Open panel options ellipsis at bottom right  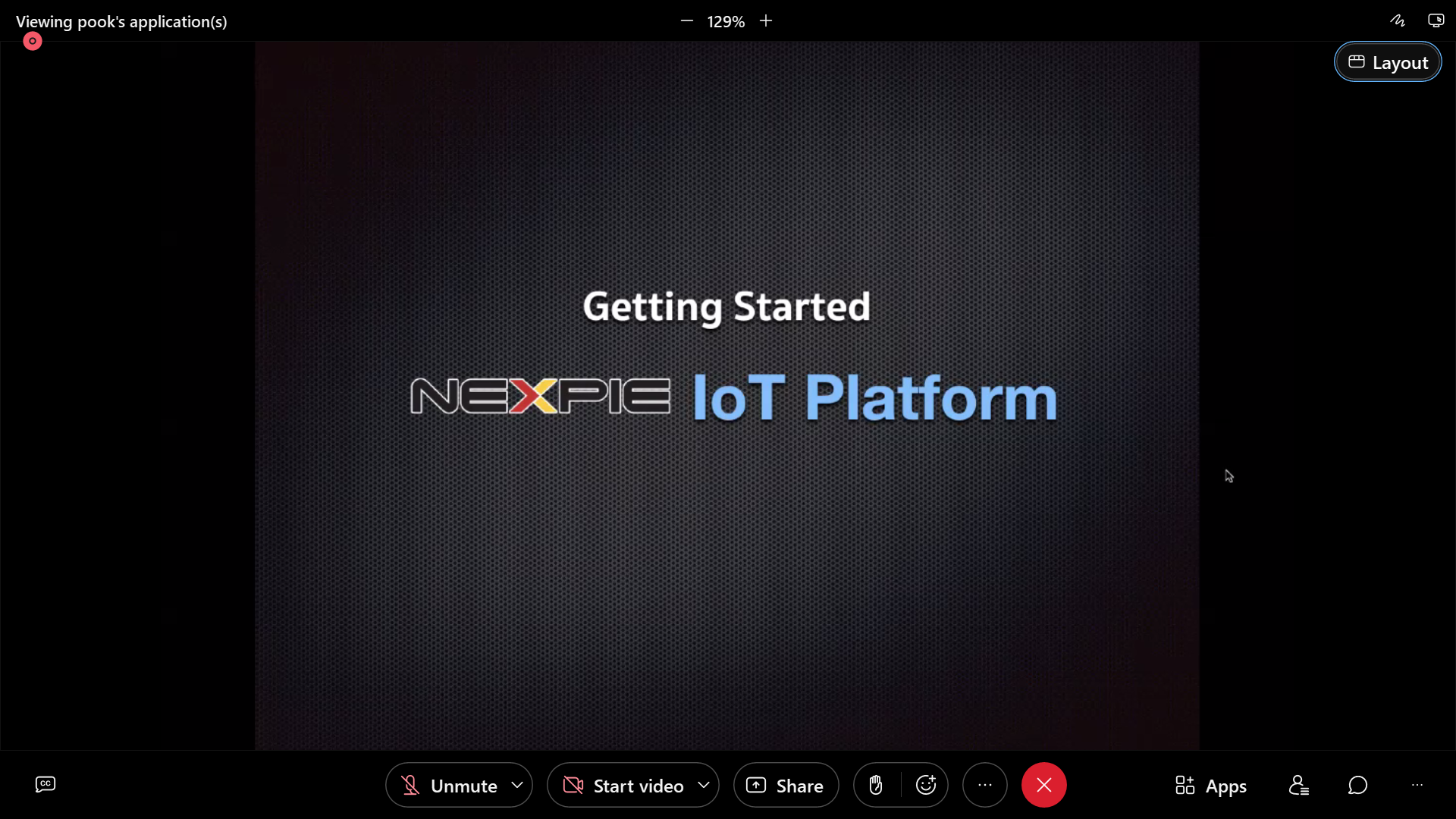coord(1417,785)
